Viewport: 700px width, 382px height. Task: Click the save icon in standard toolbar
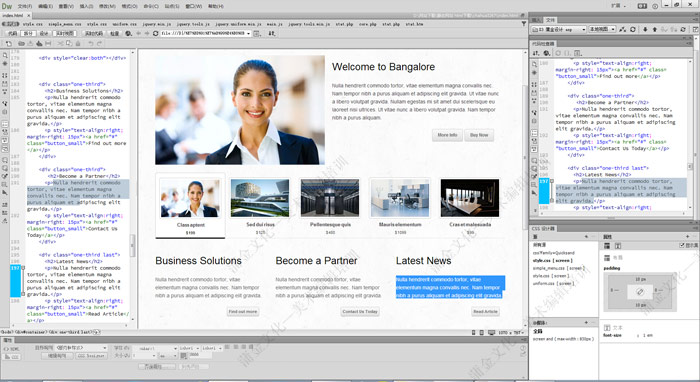point(39,44)
